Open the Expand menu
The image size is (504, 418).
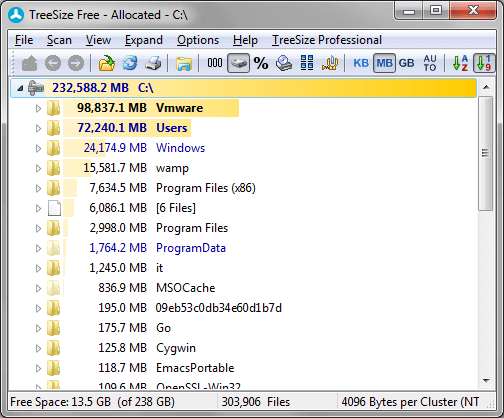coord(144,40)
